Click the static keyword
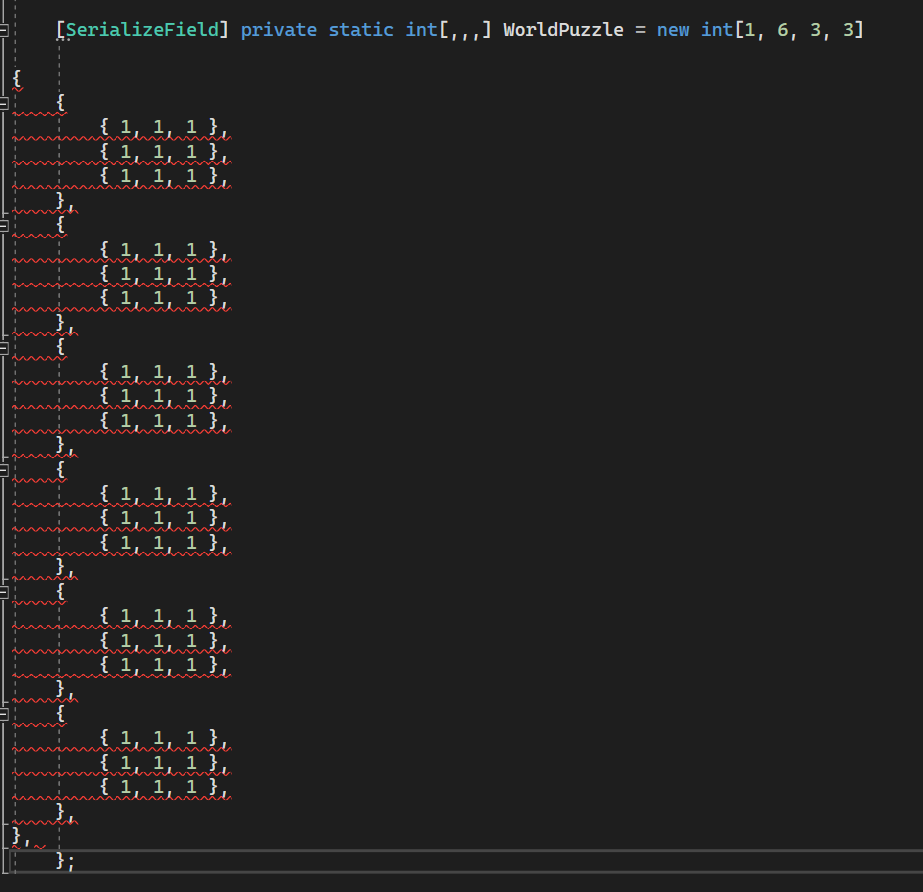 click(x=361, y=30)
